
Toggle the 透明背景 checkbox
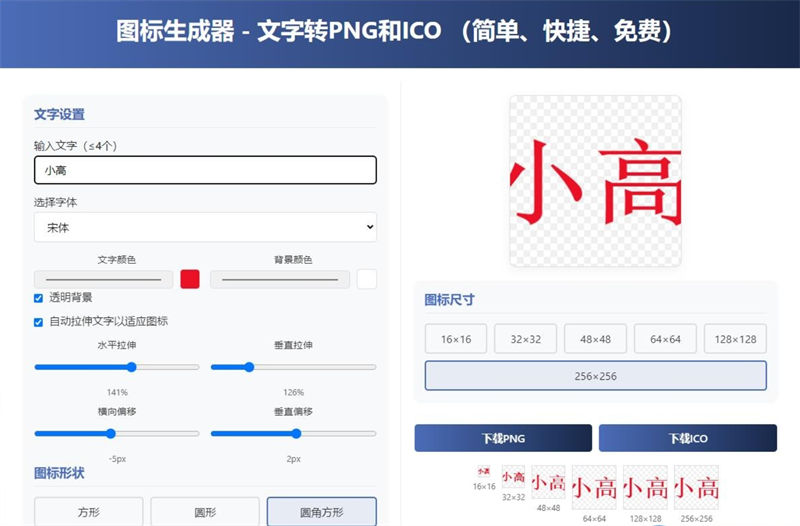(39, 298)
